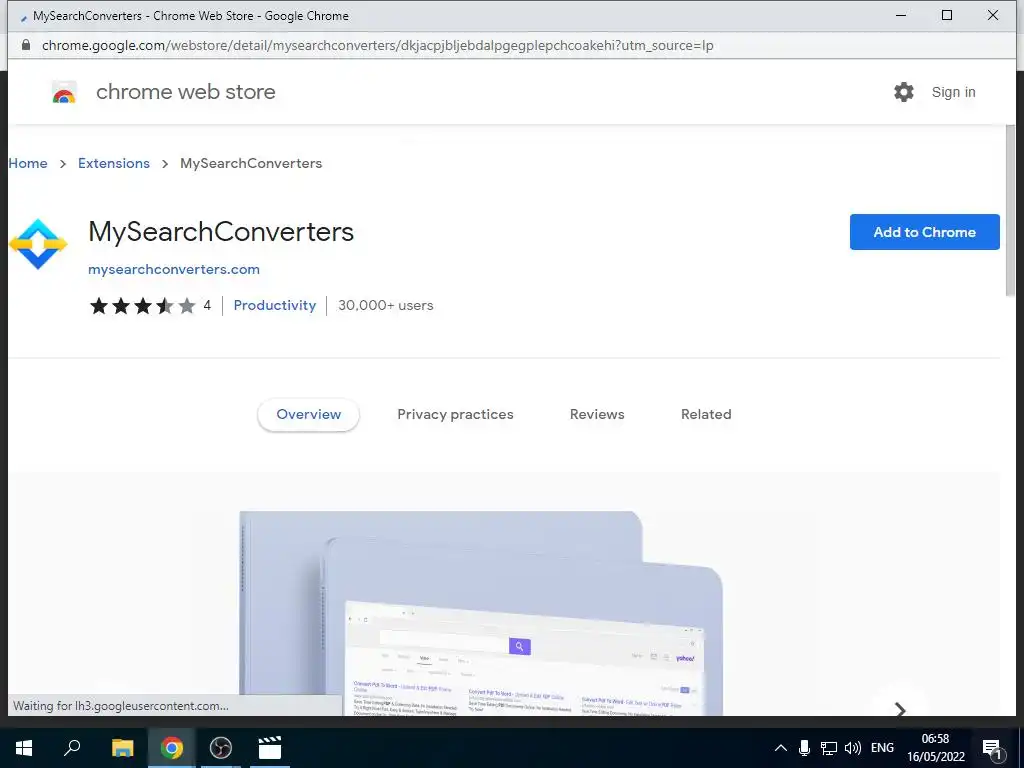This screenshot has height=768, width=1024.
Task: Click the taskbar clock and date
Action: point(935,748)
